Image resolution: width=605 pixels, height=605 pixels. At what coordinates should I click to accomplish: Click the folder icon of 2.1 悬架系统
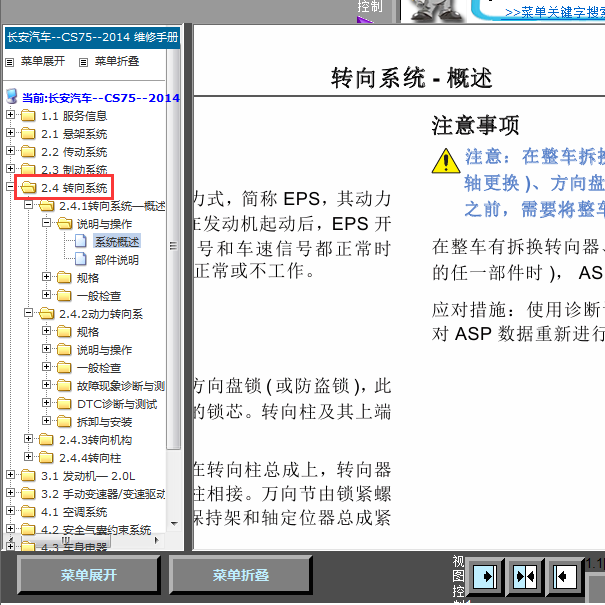coord(28,134)
